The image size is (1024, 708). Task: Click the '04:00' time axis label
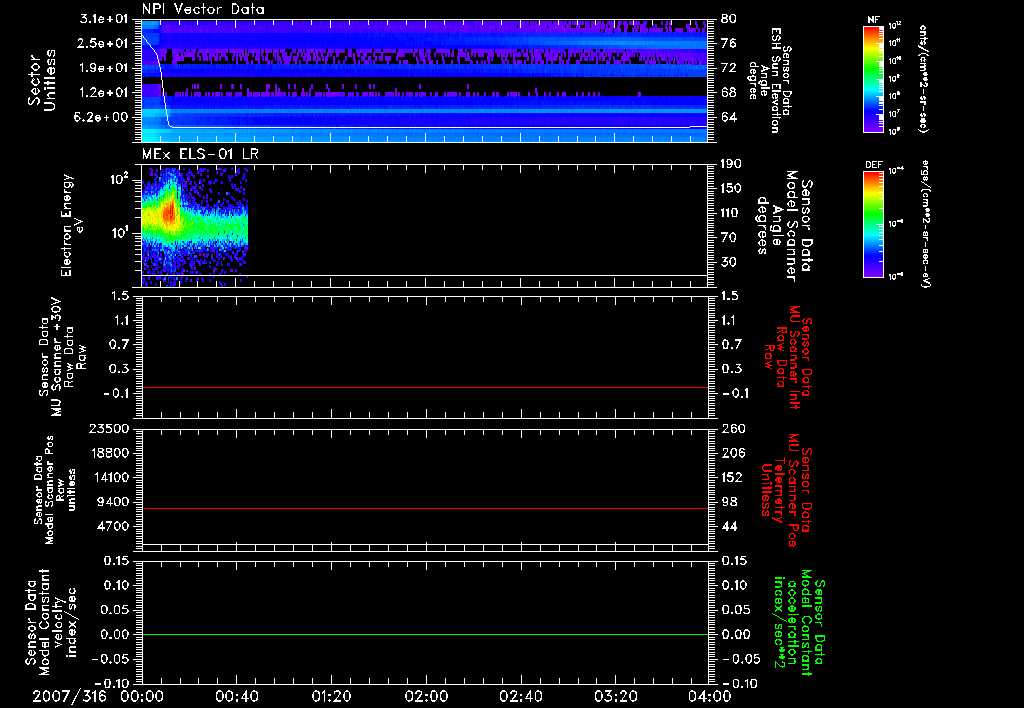point(710,697)
